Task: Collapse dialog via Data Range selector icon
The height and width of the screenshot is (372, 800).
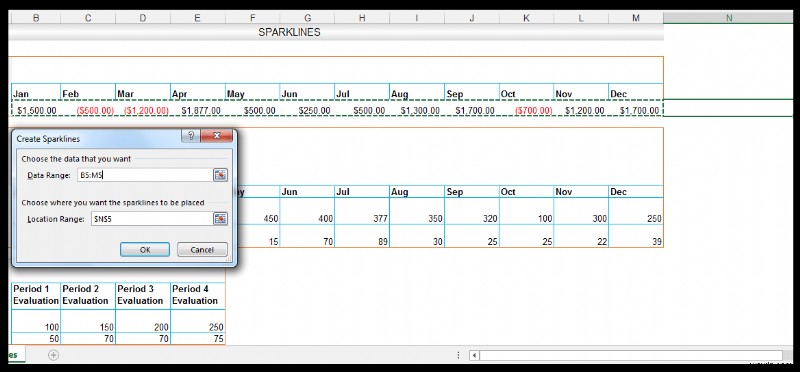Action: 220,175
